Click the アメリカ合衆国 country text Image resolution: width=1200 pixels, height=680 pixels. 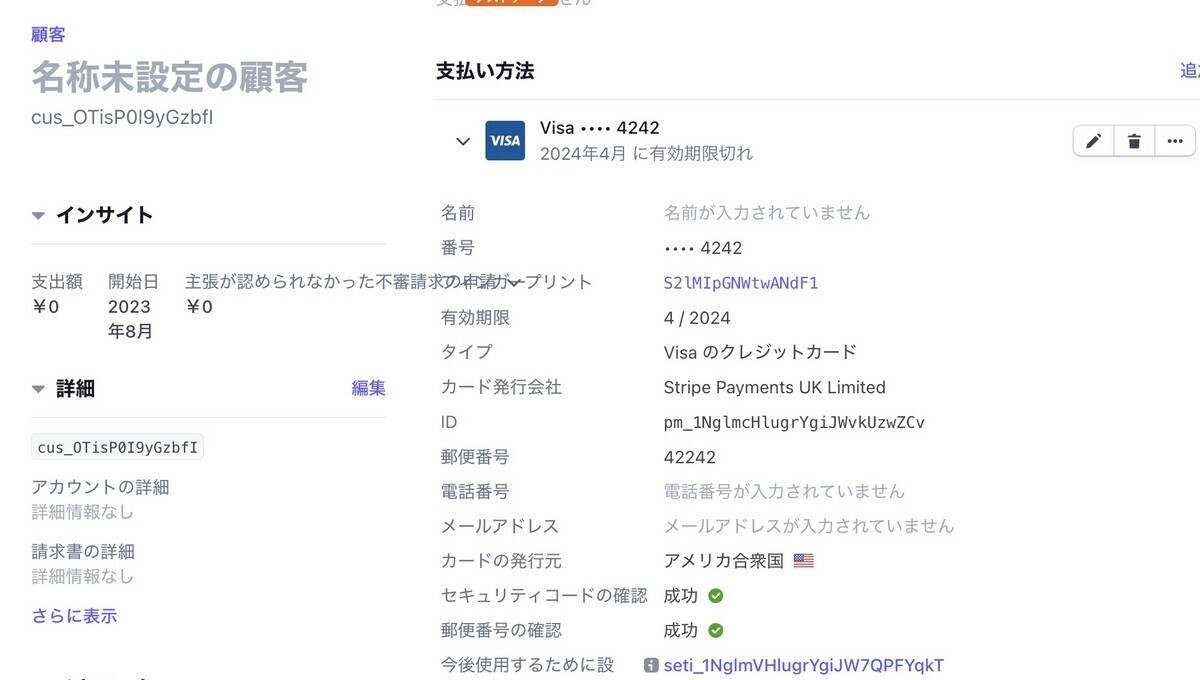724,561
